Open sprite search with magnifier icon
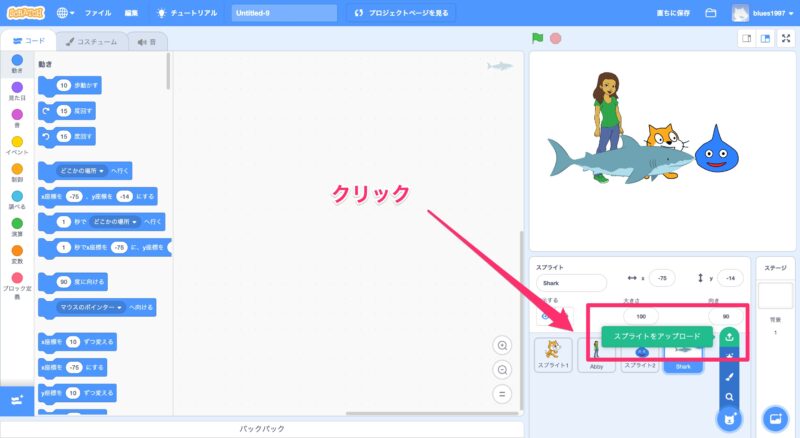The width and height of the screenshot is (800, 438). (x=730, y=396)
